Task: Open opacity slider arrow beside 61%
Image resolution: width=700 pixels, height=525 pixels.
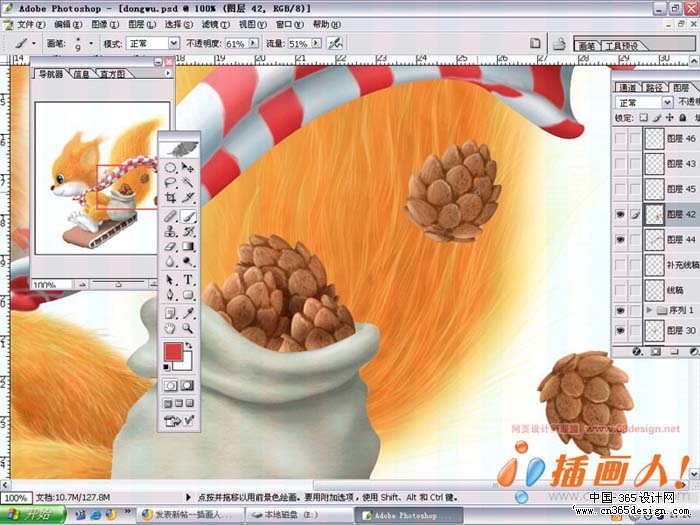Action: (x=254, y=43)
